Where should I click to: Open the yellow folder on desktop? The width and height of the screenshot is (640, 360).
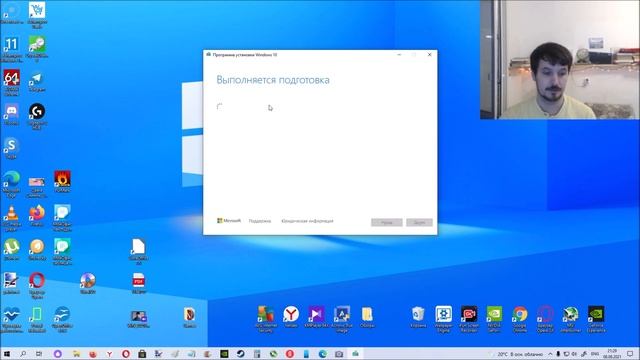pyautogui.click(x=367, y=317)
